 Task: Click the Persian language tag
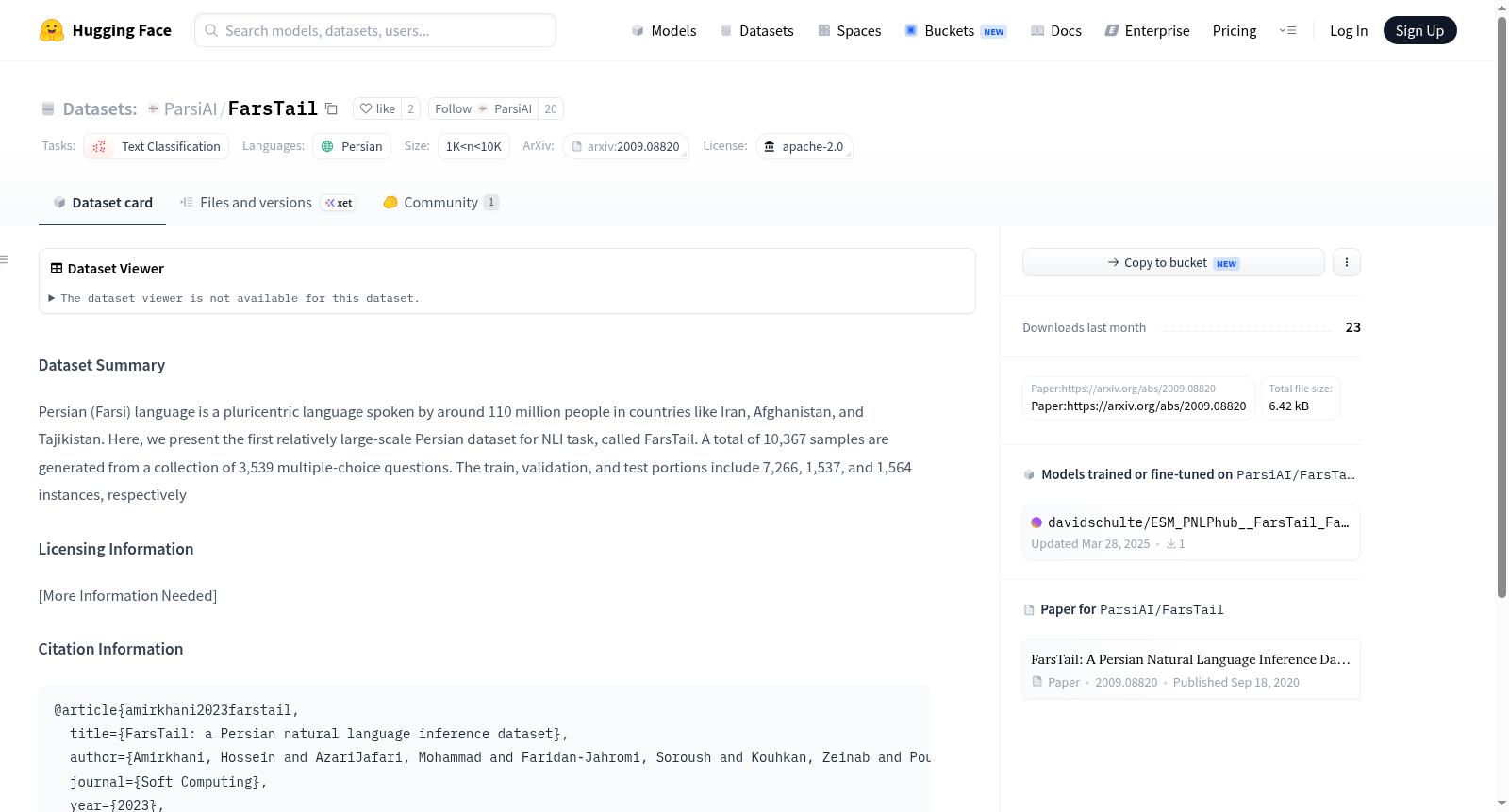click(352, 146)
